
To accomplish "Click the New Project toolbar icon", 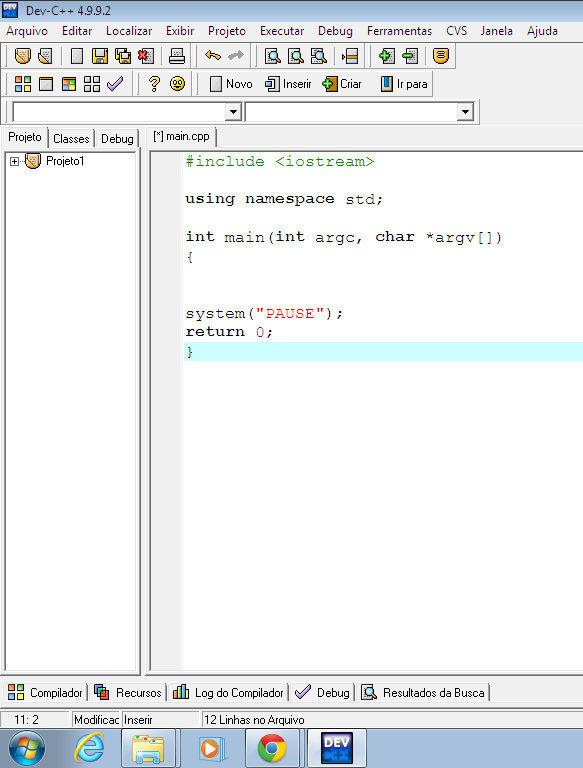I will (x=23, y=56).
